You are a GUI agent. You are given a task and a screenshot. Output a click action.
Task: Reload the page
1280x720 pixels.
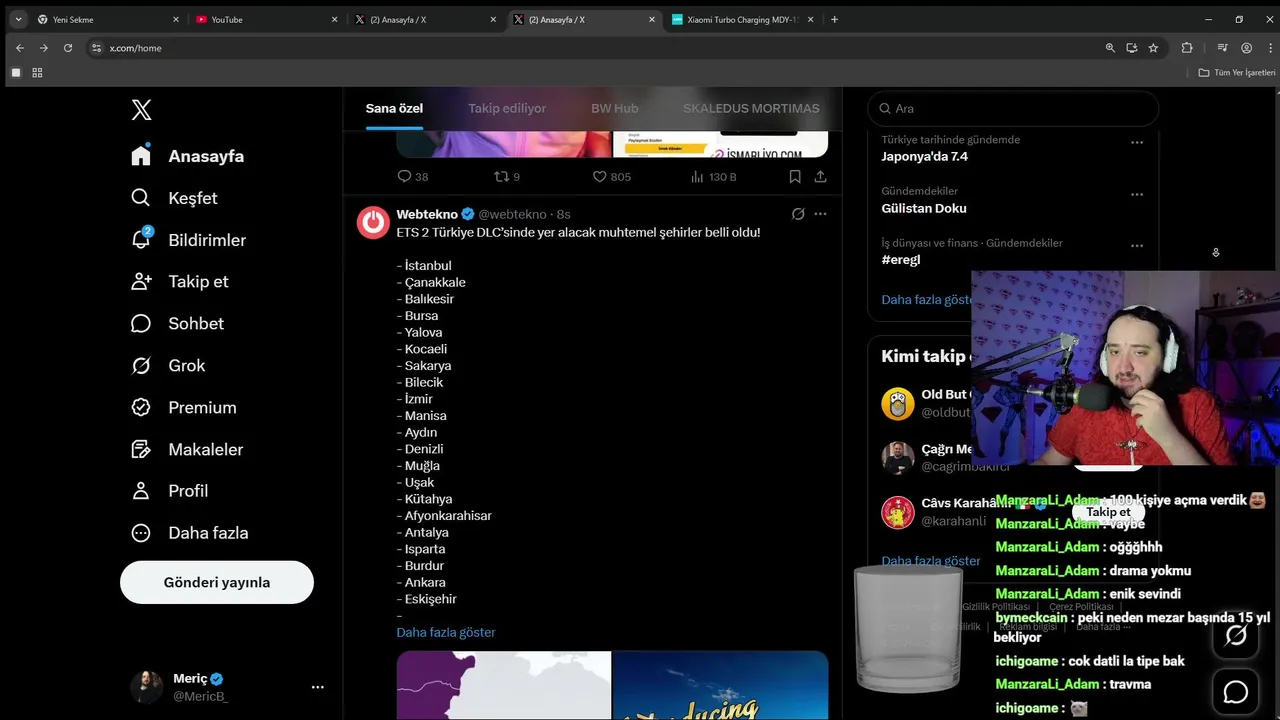click(68, 48)
